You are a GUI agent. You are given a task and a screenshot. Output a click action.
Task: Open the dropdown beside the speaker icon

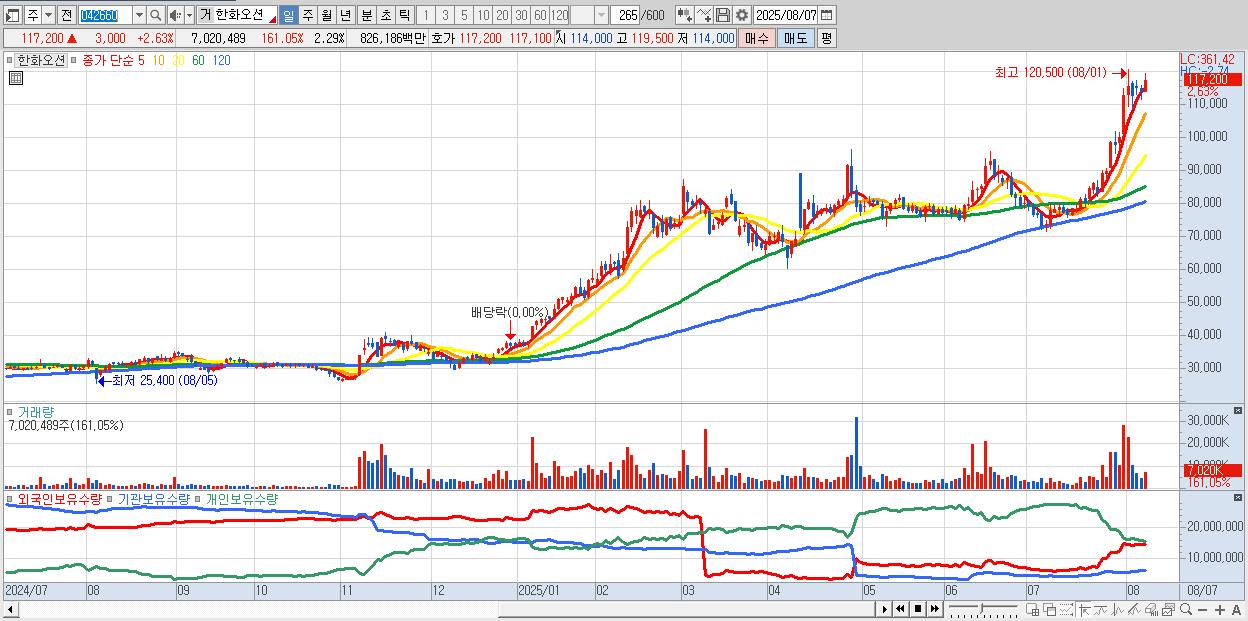point(189,15)
